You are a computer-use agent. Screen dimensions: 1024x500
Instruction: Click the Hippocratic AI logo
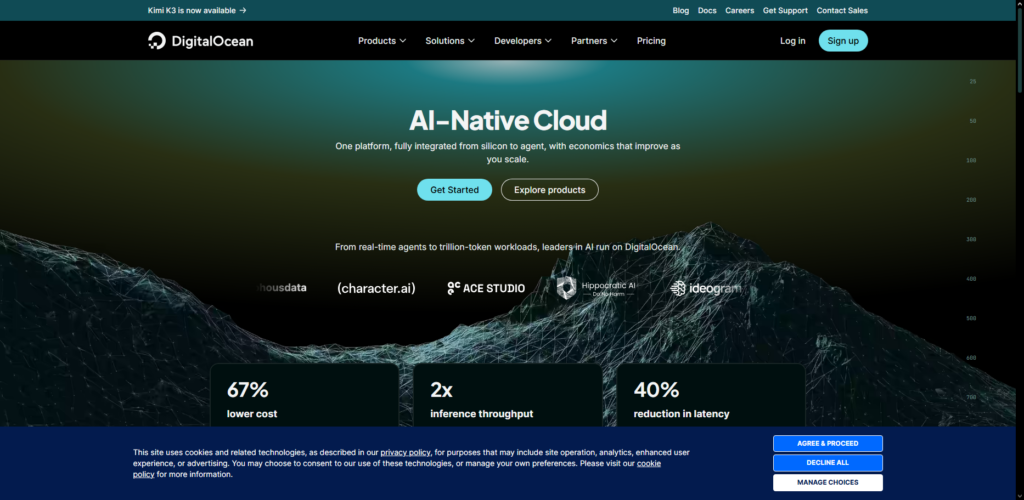click(x=596, y=287)
